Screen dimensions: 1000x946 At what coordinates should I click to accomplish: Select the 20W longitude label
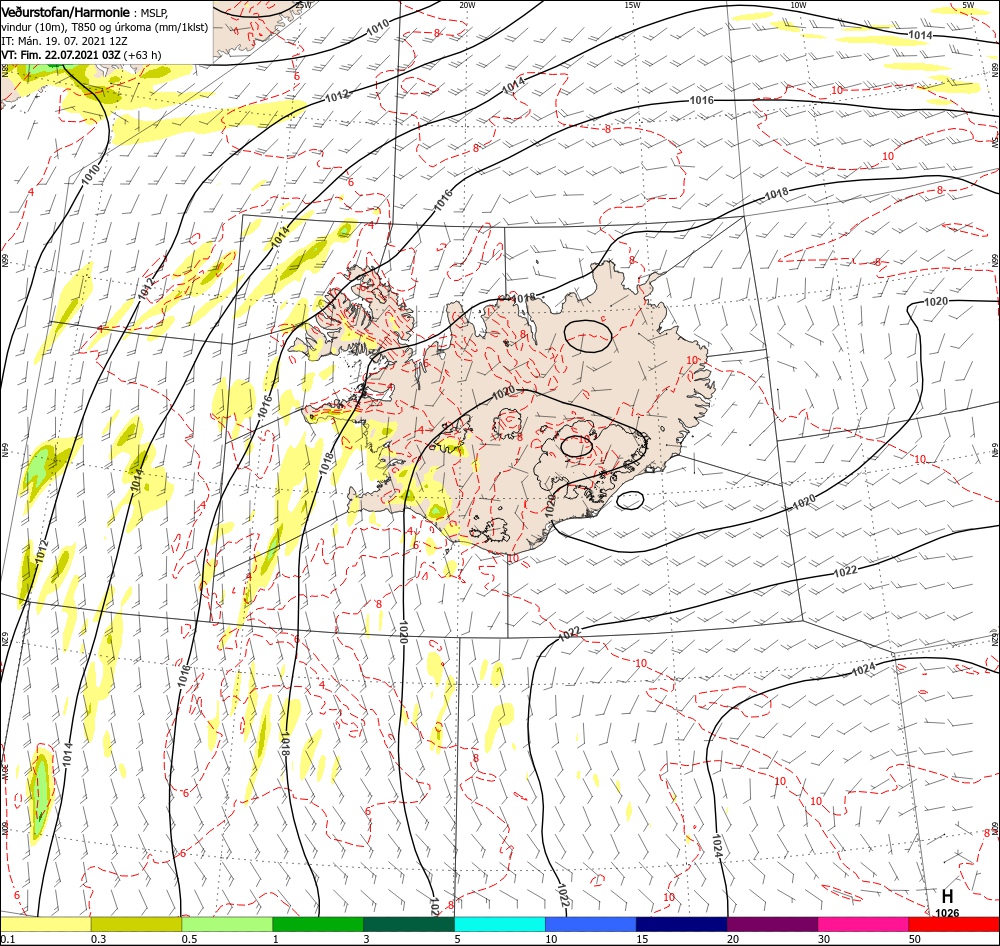click(467, 5)
